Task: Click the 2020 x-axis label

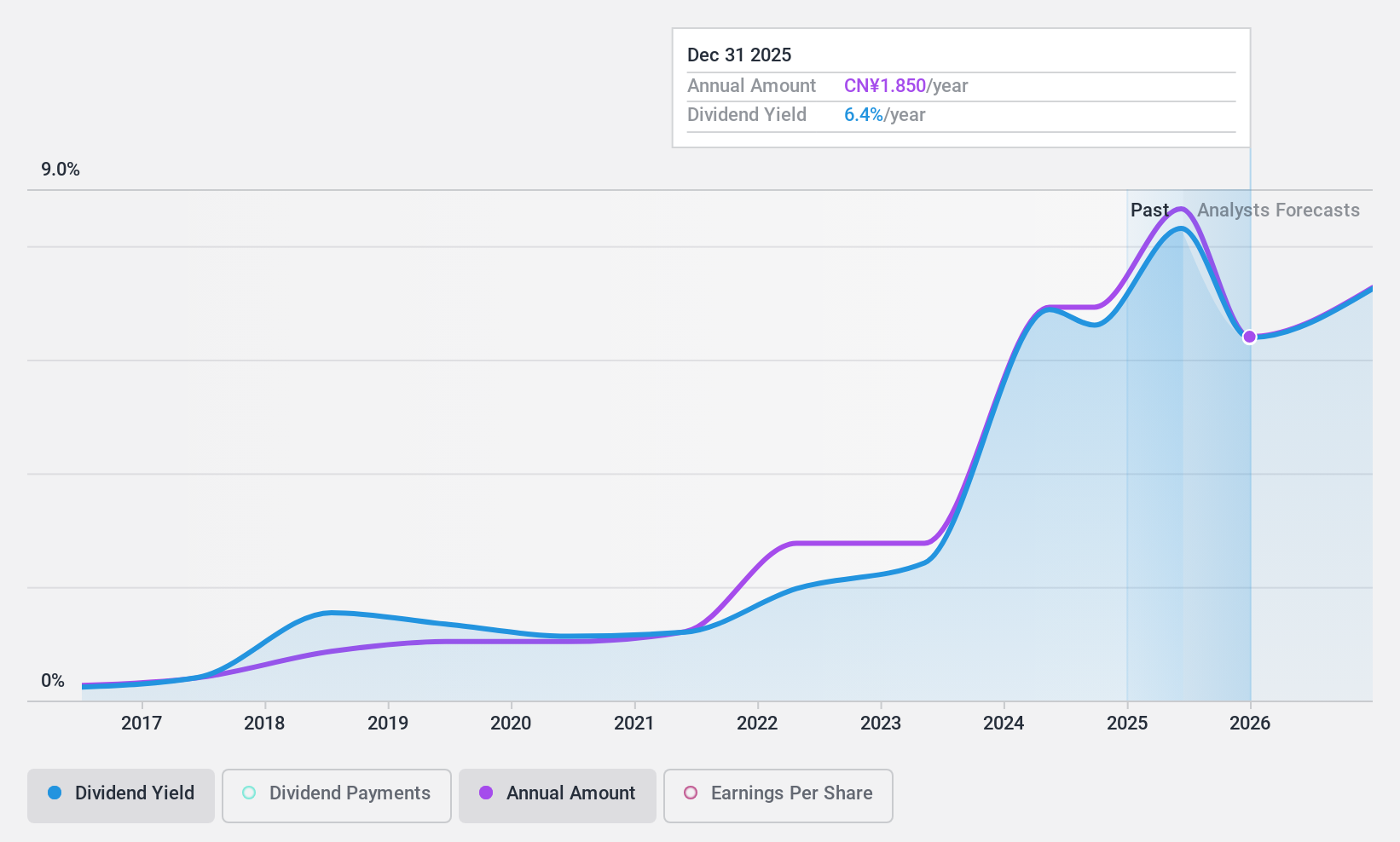Action: click(511, 724)
